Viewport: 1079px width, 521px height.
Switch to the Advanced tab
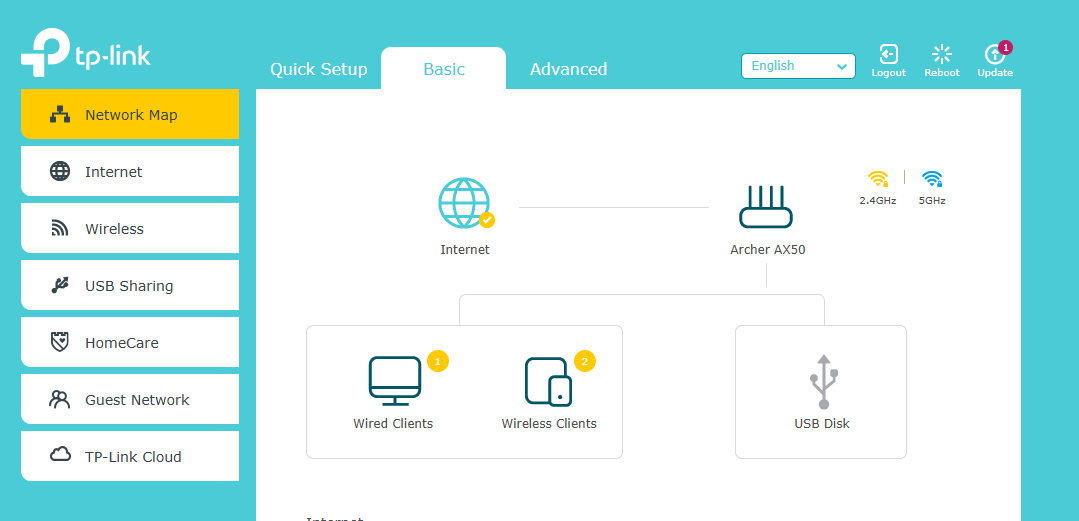(568, 69)
